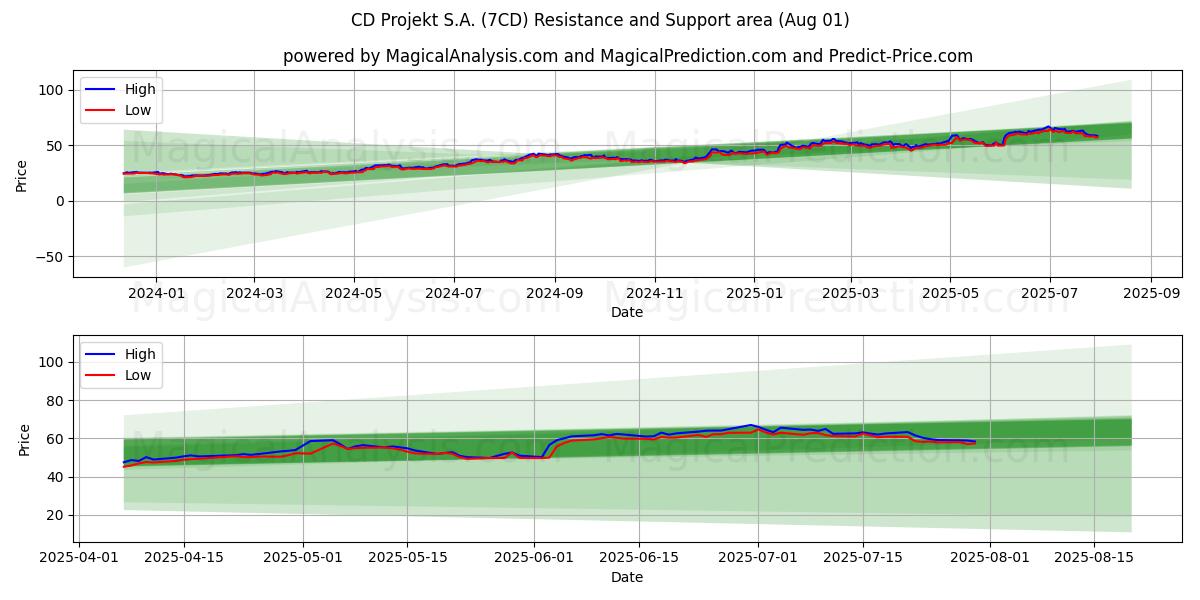Click the 2024-09 tick label
The height and width of the screenshot is (600, 1200).
point(555,293)
